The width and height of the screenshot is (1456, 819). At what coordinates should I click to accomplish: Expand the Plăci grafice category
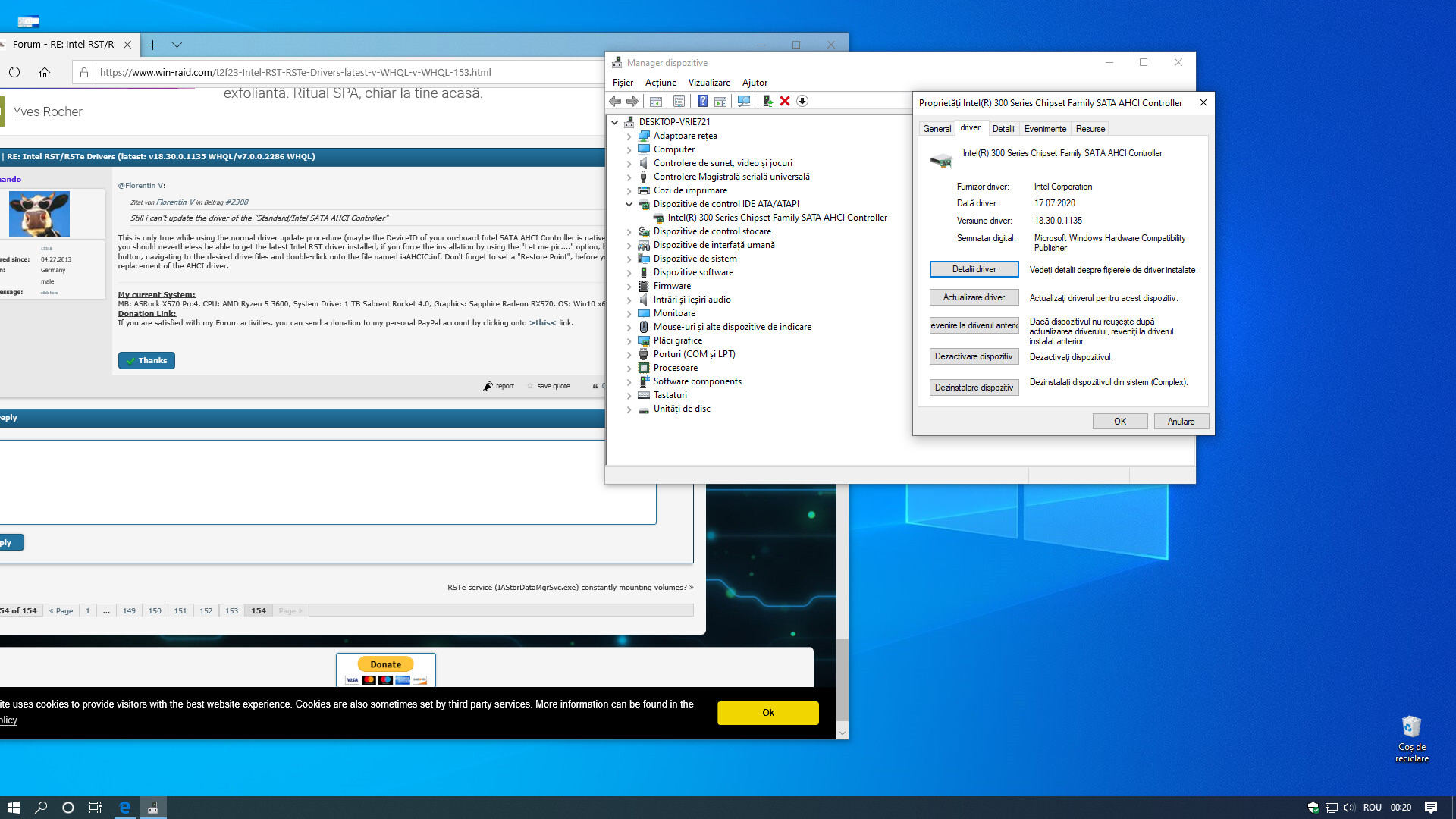[x=629, y=341]
